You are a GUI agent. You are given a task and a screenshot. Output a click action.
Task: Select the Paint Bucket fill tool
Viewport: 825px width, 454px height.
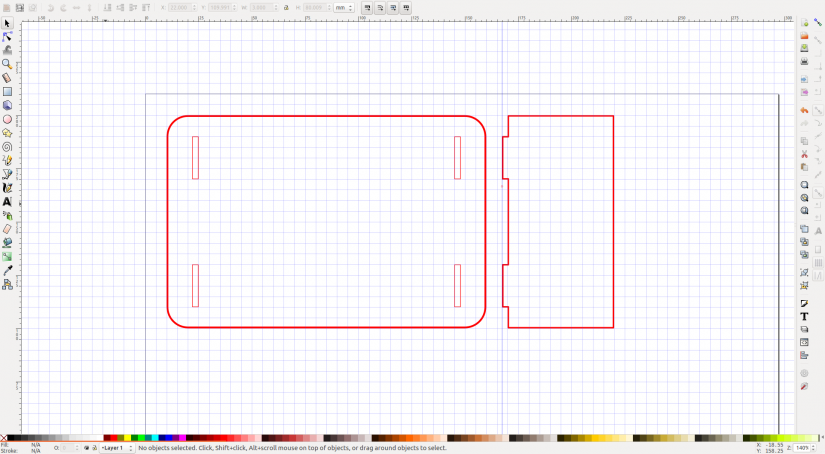[x=7, y=243]
